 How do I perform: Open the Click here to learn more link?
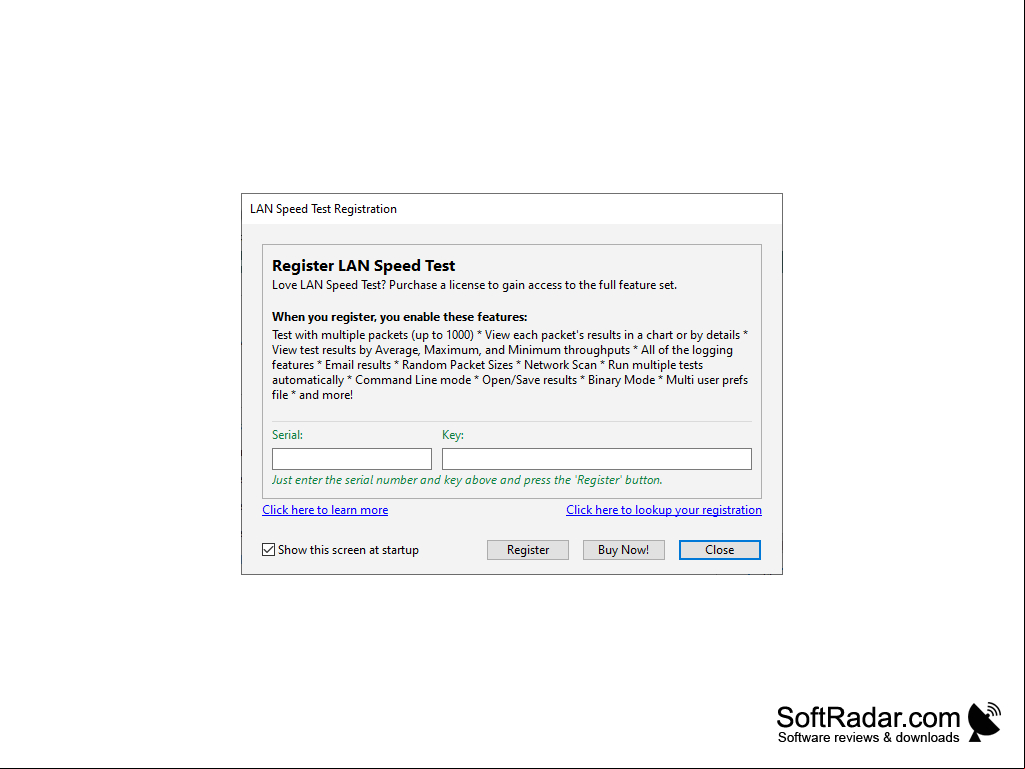(x=325, y=510)
